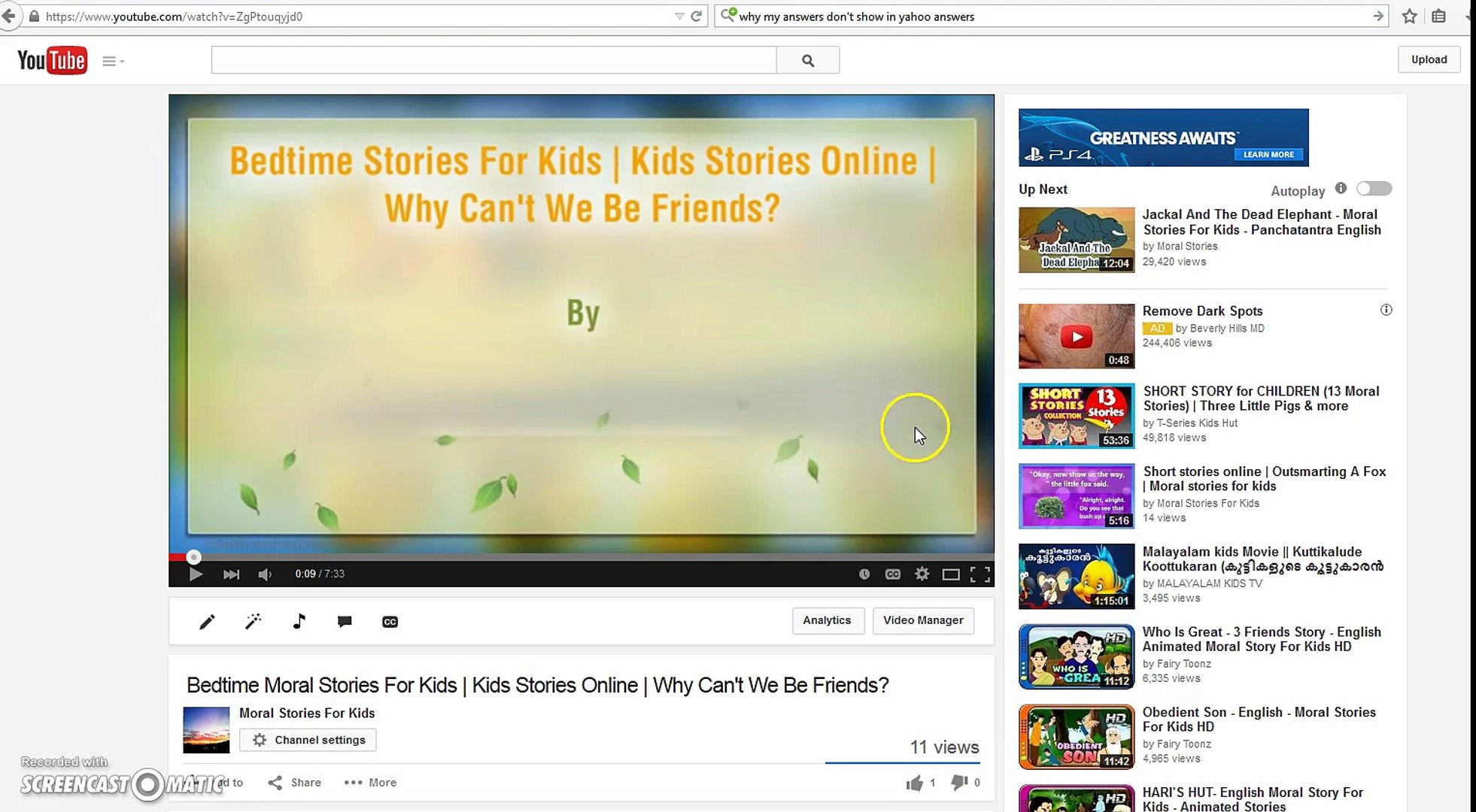Mute the video volume icon
The height and width of the screenshot is (812, 1476).
pos(264,574)
